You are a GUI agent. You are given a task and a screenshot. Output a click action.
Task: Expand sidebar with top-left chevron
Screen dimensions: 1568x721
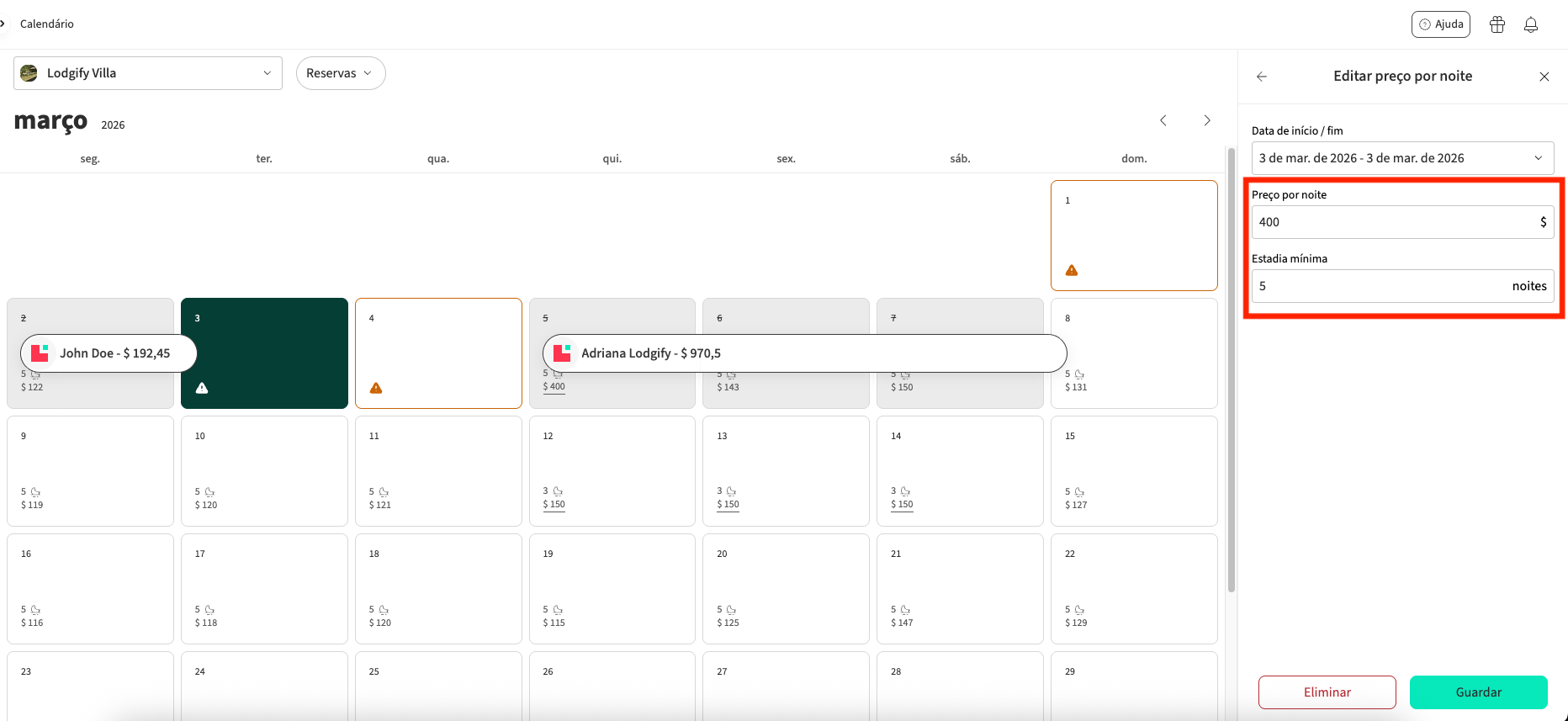point(3,24)
